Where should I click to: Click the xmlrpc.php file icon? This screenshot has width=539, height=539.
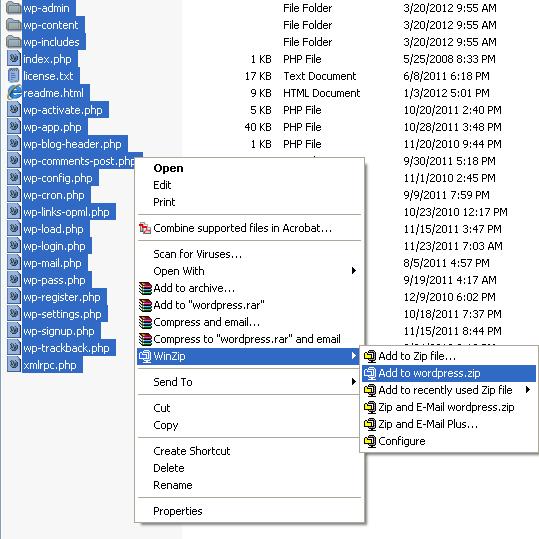(x=14, y=365)
